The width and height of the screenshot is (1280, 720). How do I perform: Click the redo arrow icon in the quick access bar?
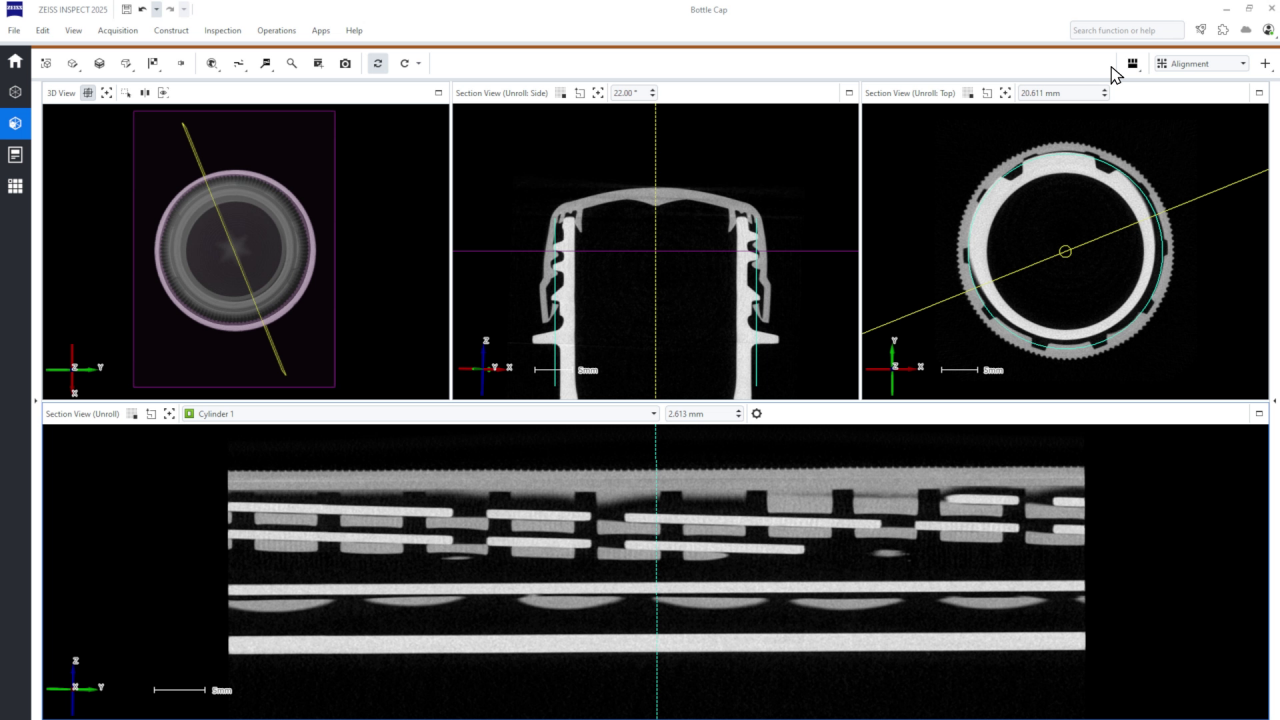(168, 9)
